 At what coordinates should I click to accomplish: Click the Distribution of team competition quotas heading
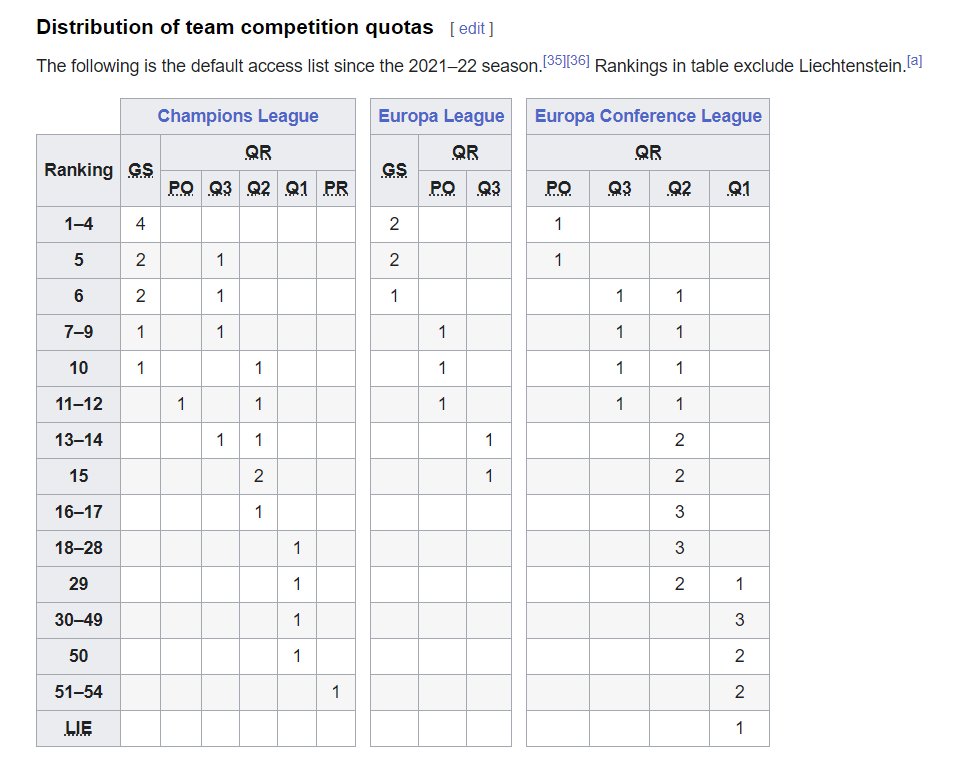(x=234, y=27)
